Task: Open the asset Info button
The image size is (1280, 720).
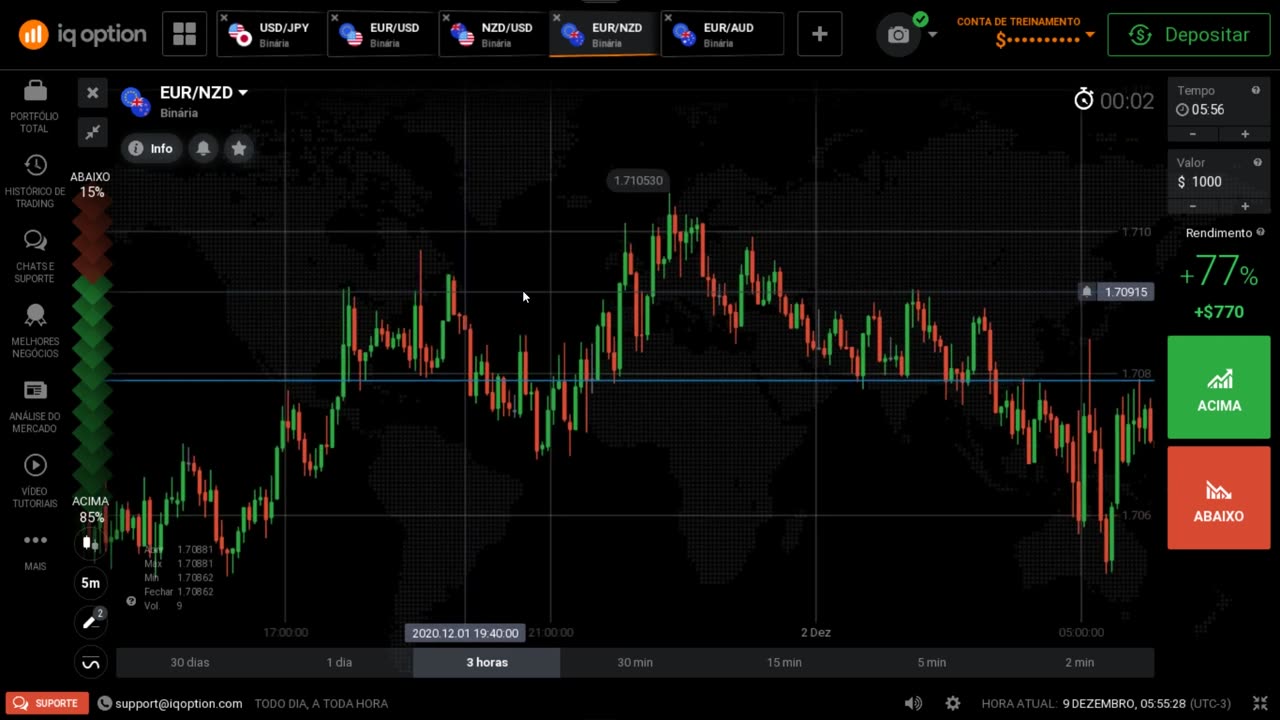Action: point(151,148)
